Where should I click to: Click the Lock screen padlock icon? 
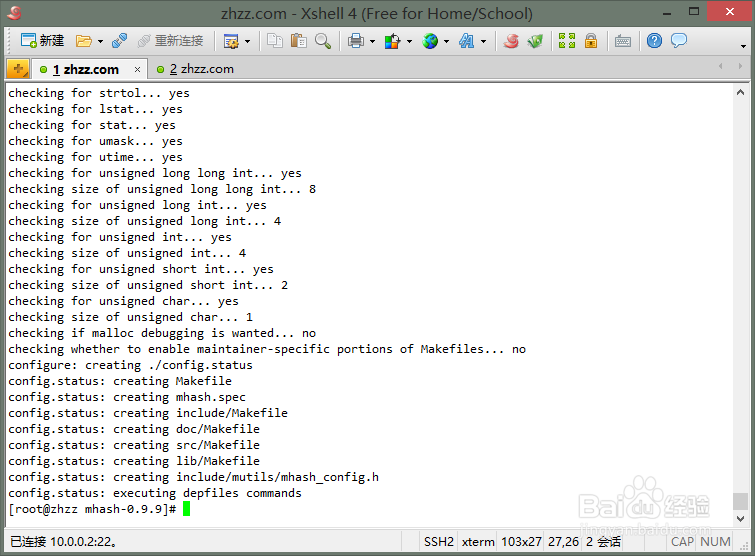tap(591, 41)
